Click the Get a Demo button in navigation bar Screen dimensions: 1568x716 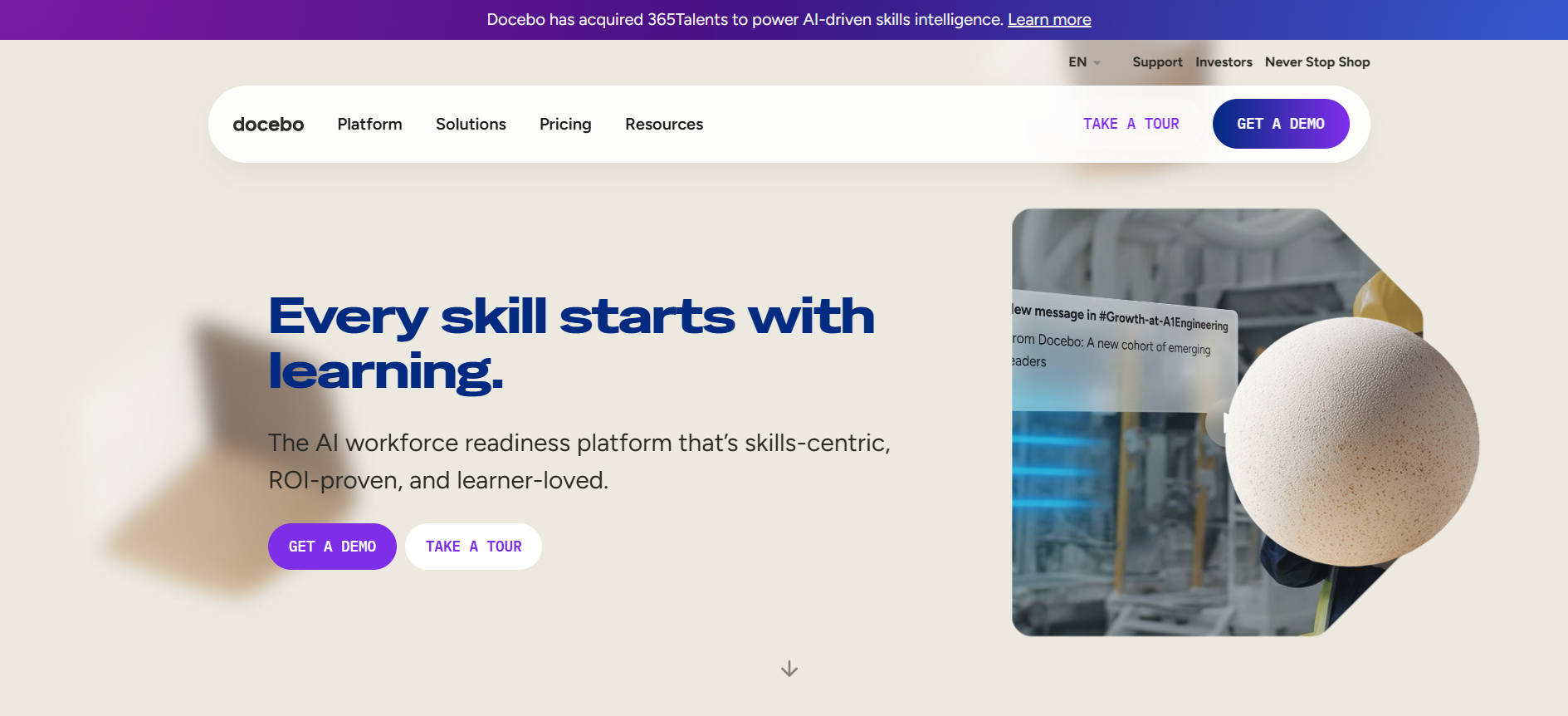1281,124
